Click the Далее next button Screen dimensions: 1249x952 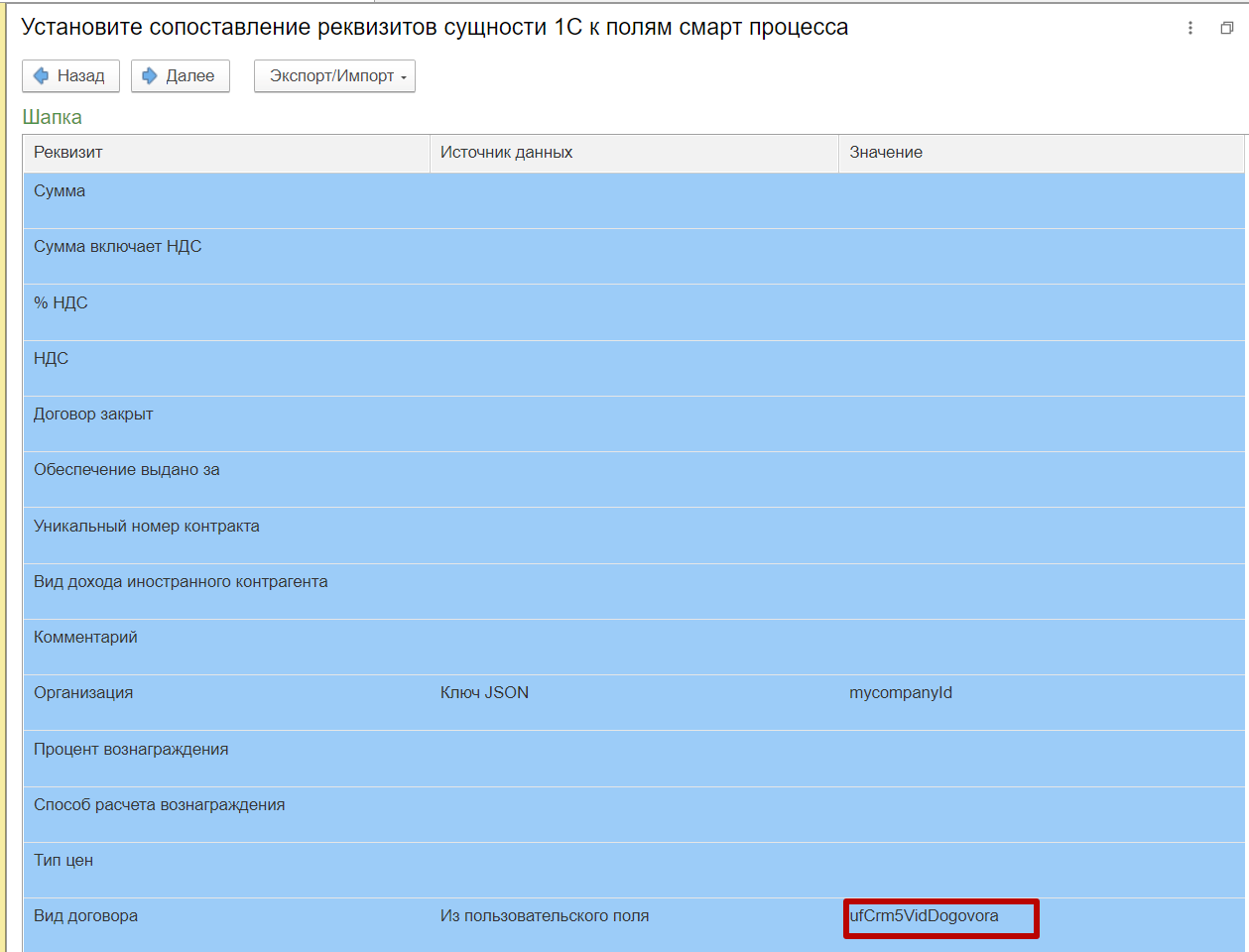pyautogui.click(x=180, y=76)
